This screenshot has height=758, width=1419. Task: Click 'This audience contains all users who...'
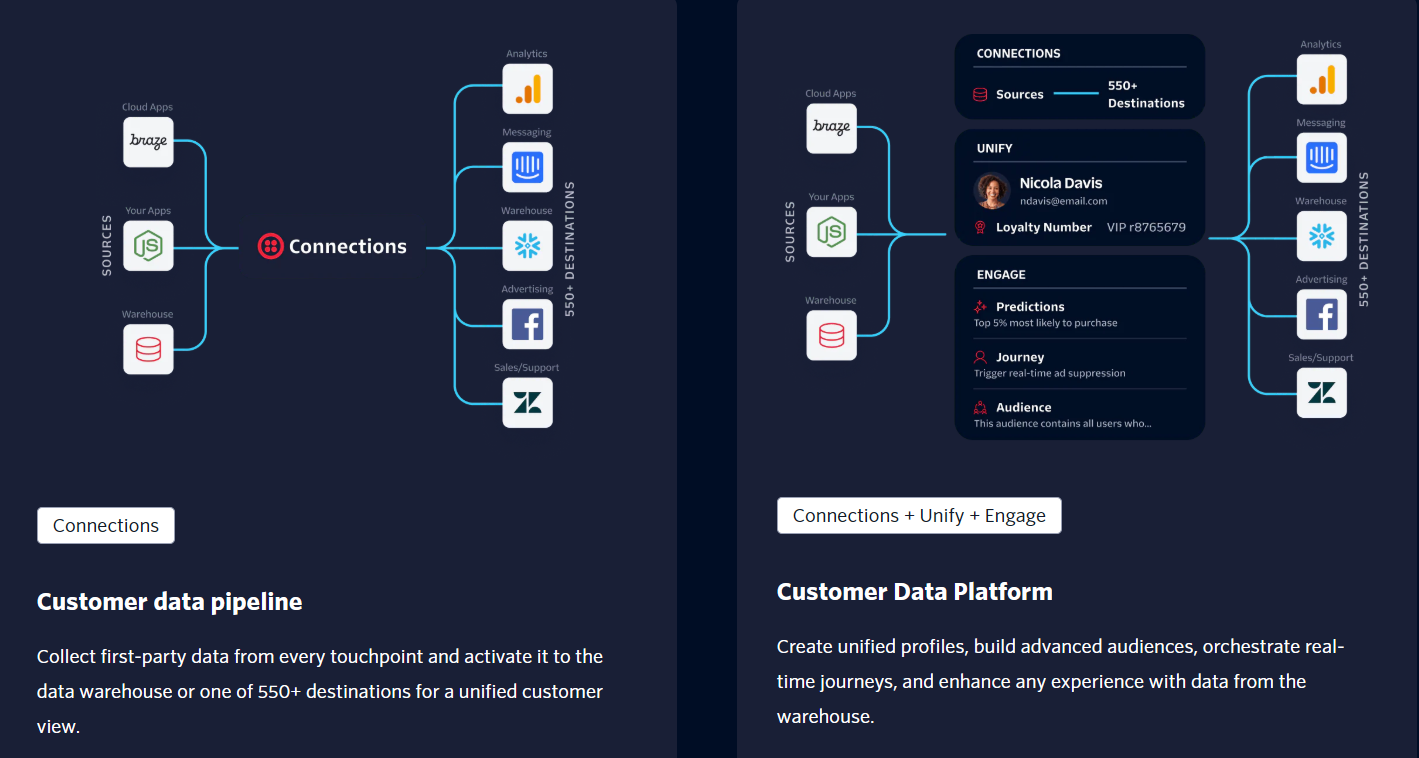pos(1063,424)
